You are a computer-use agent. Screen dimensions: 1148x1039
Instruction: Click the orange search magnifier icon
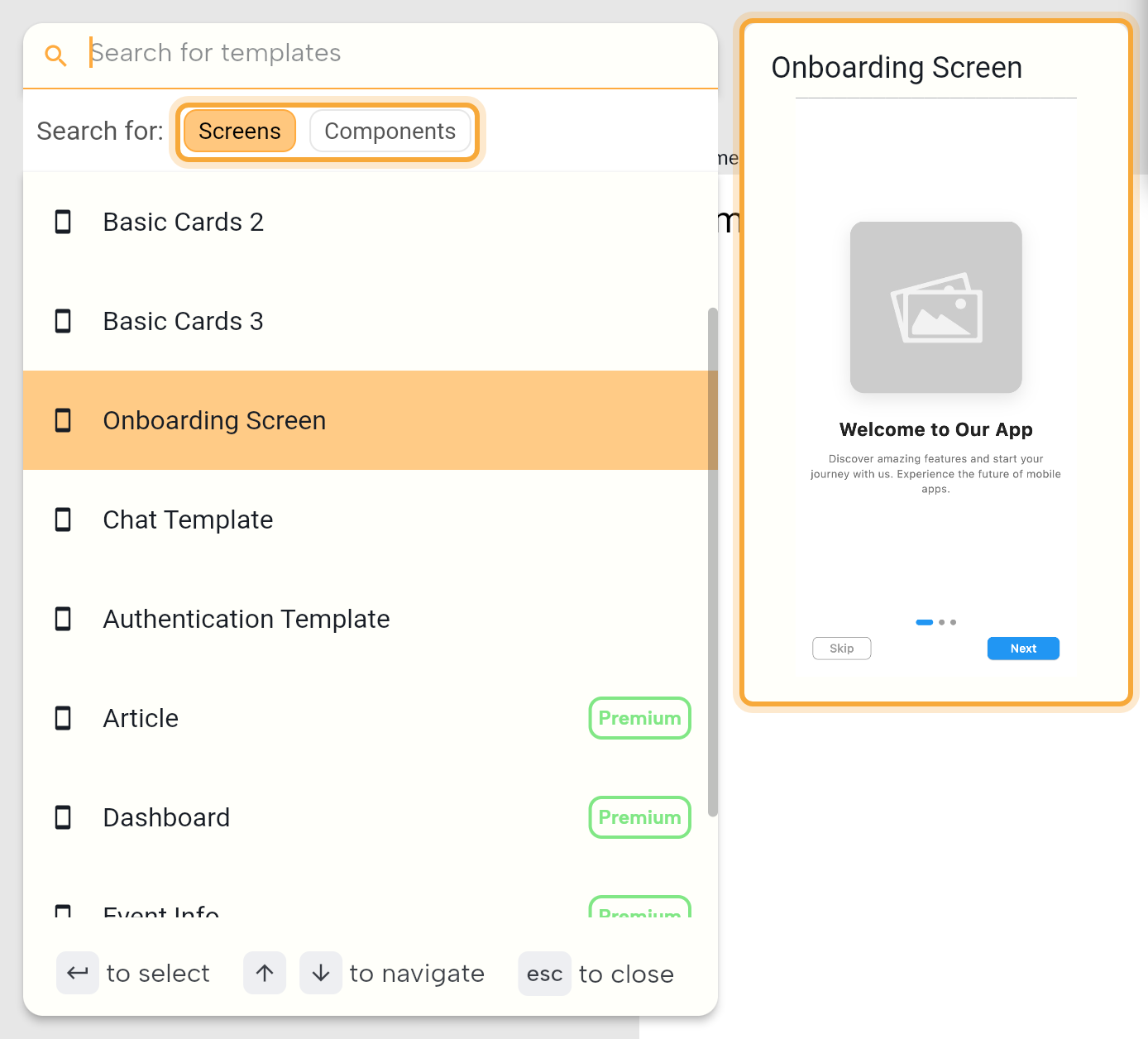point(55,55)
